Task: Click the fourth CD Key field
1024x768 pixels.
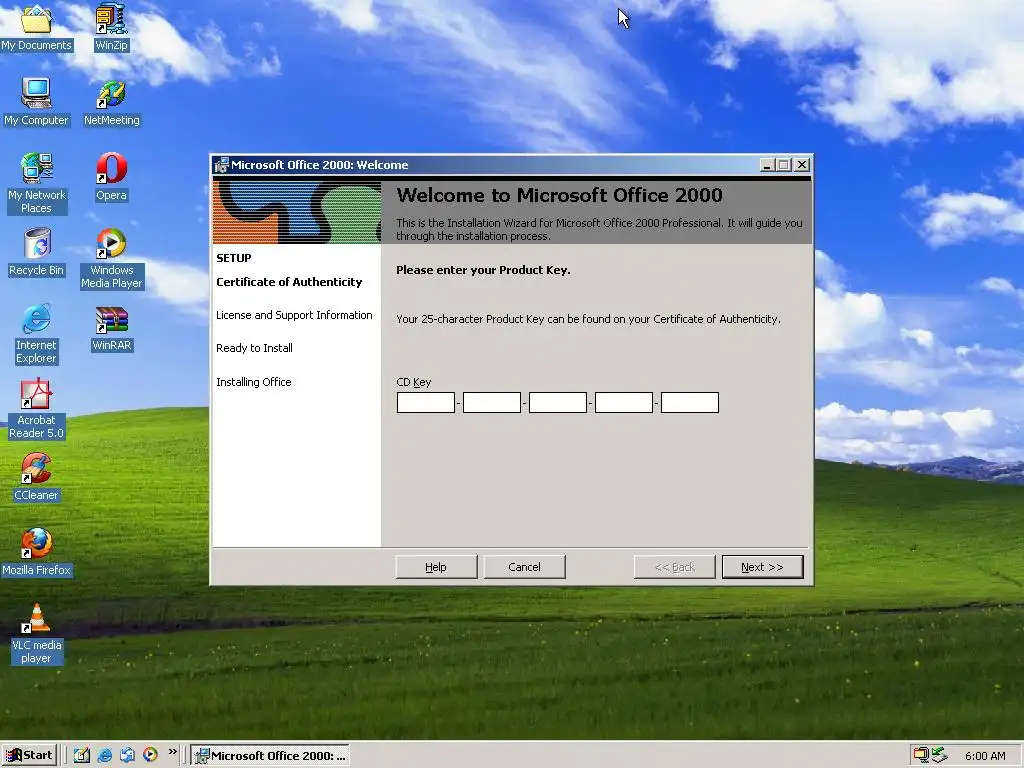Action: [624, 402]
